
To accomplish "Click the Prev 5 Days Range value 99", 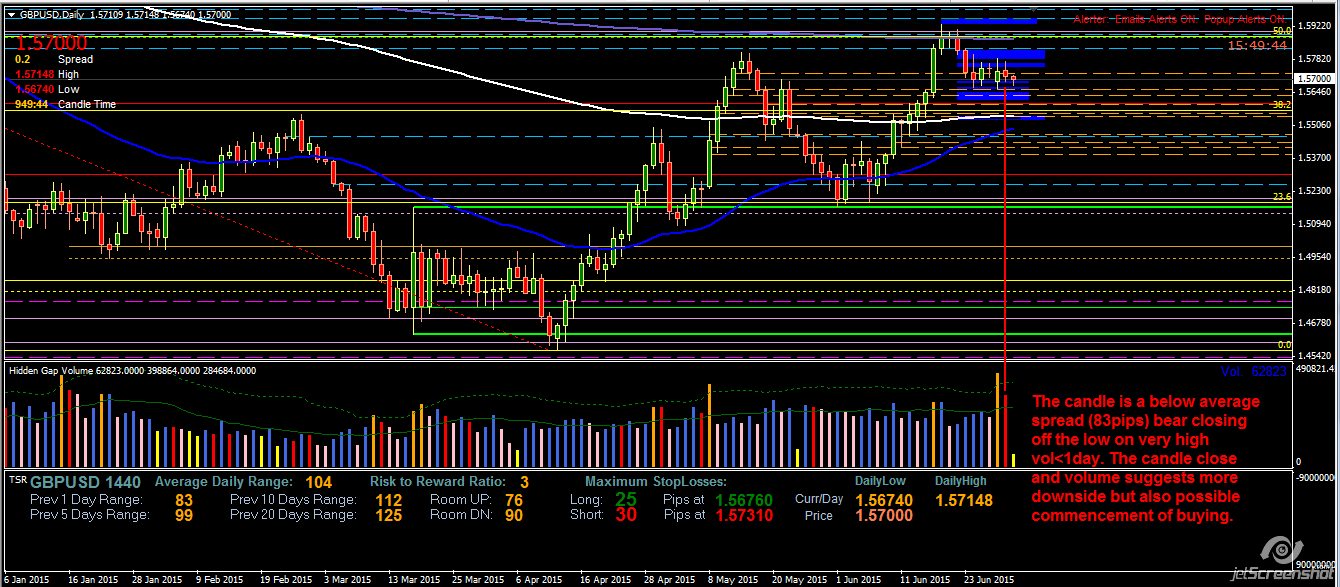I will tap(183, 516).
